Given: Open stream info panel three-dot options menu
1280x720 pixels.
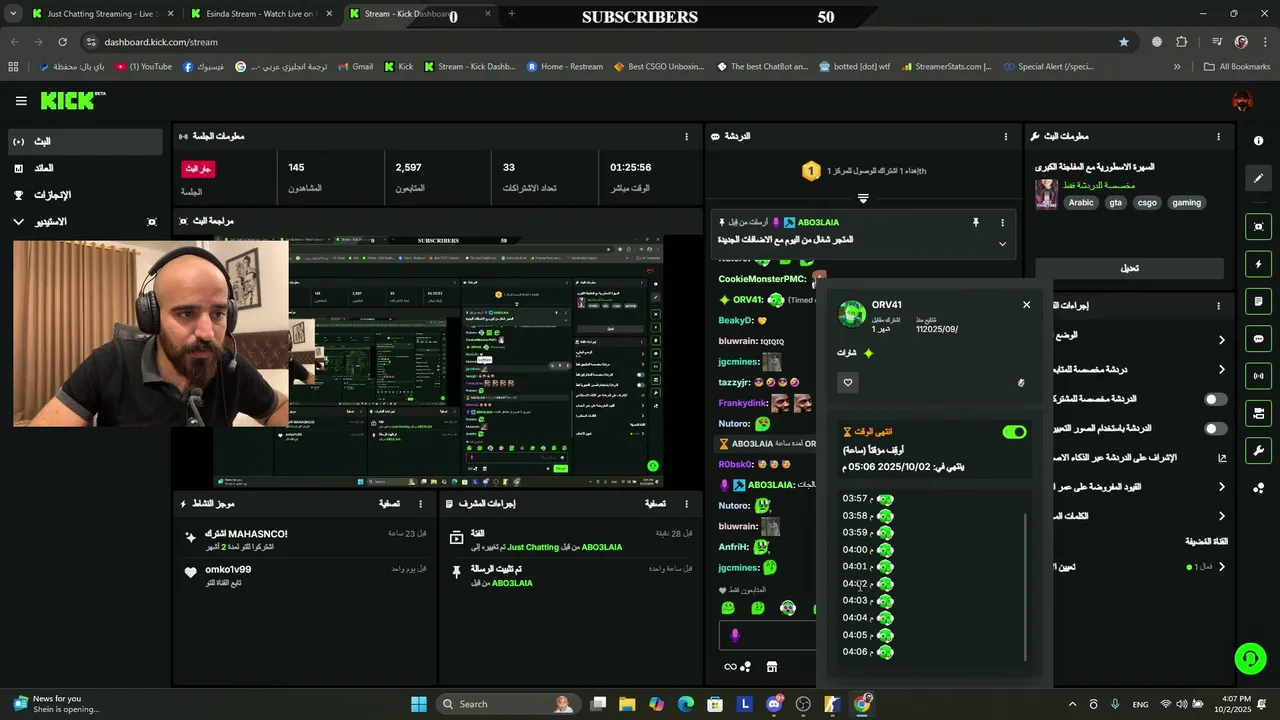Looking at the screenshot, I should tap(1218, 136).
